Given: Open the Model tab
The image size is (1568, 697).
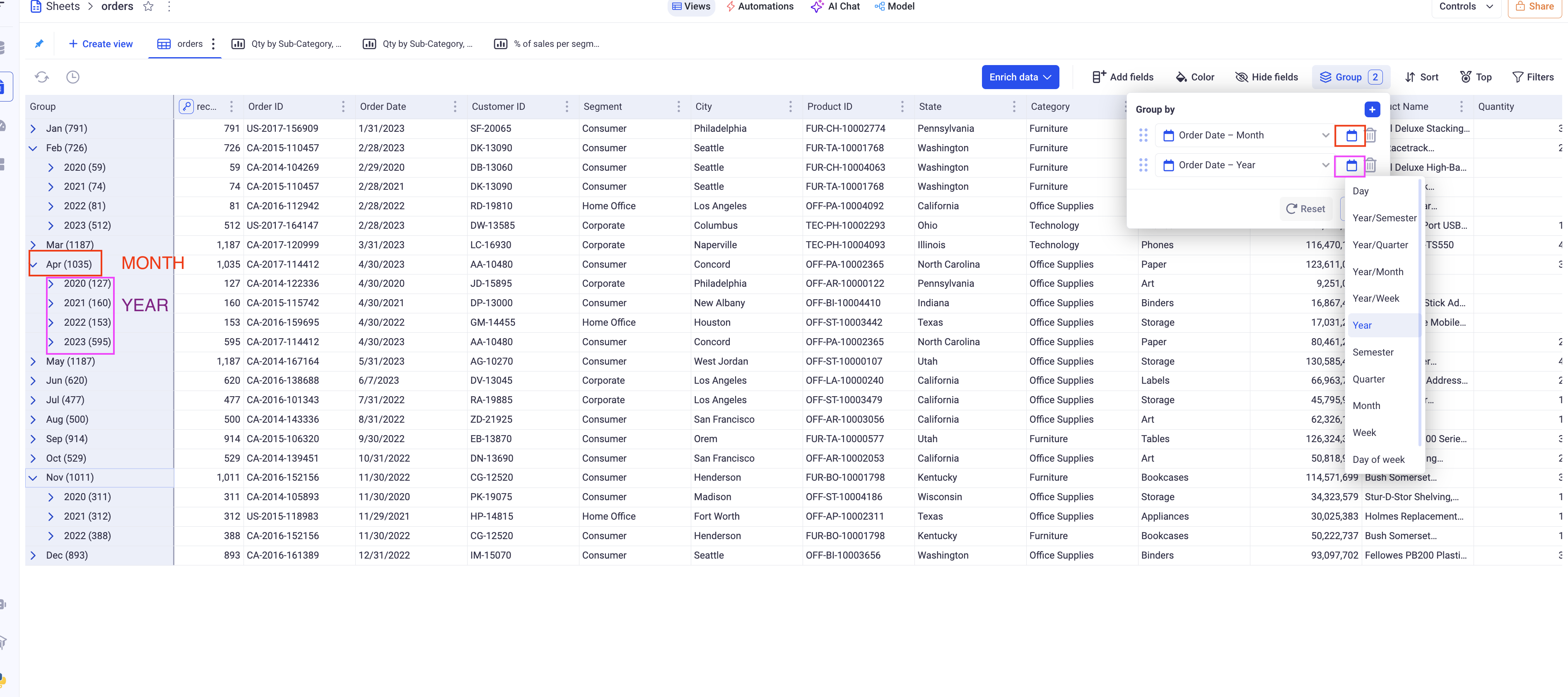Looking at the screenshot, I should 895,7.
